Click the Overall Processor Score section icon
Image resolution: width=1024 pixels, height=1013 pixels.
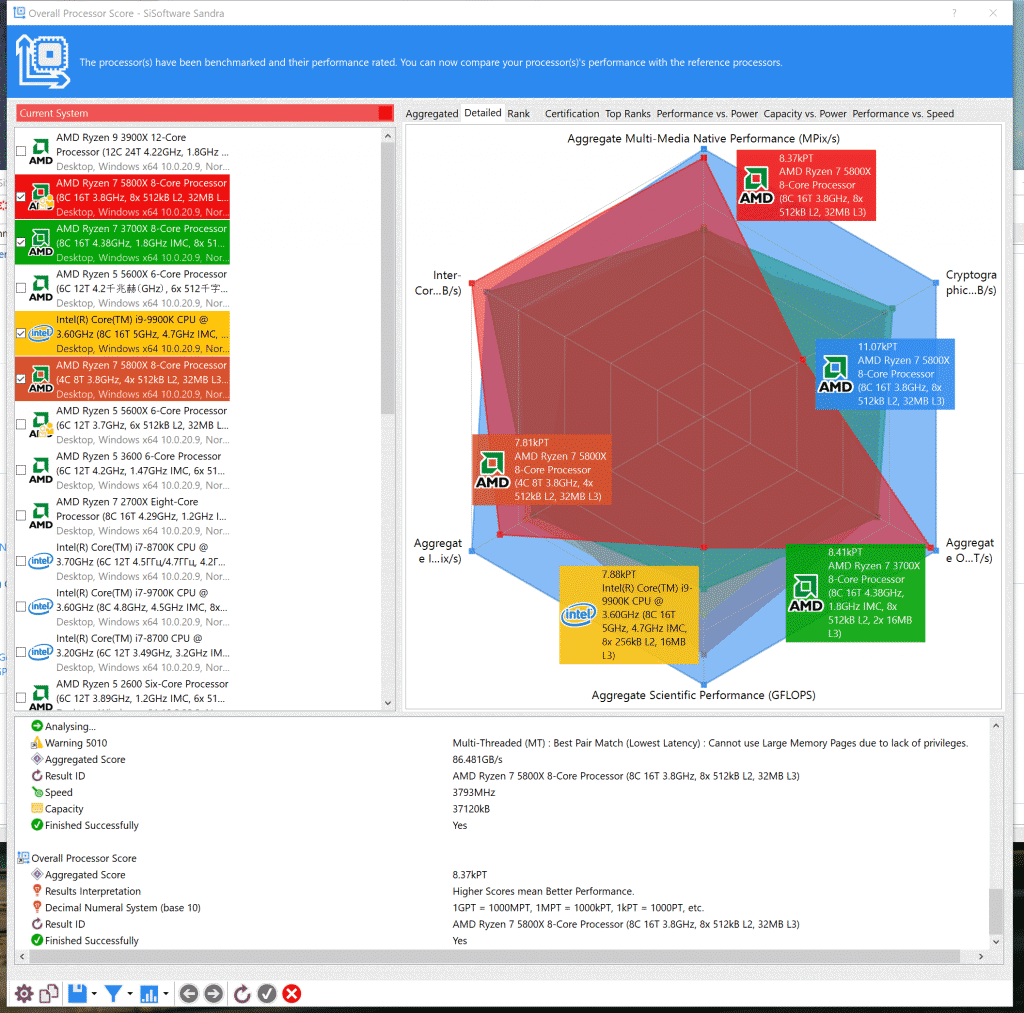pyautogui.click(x=23, y=858)
